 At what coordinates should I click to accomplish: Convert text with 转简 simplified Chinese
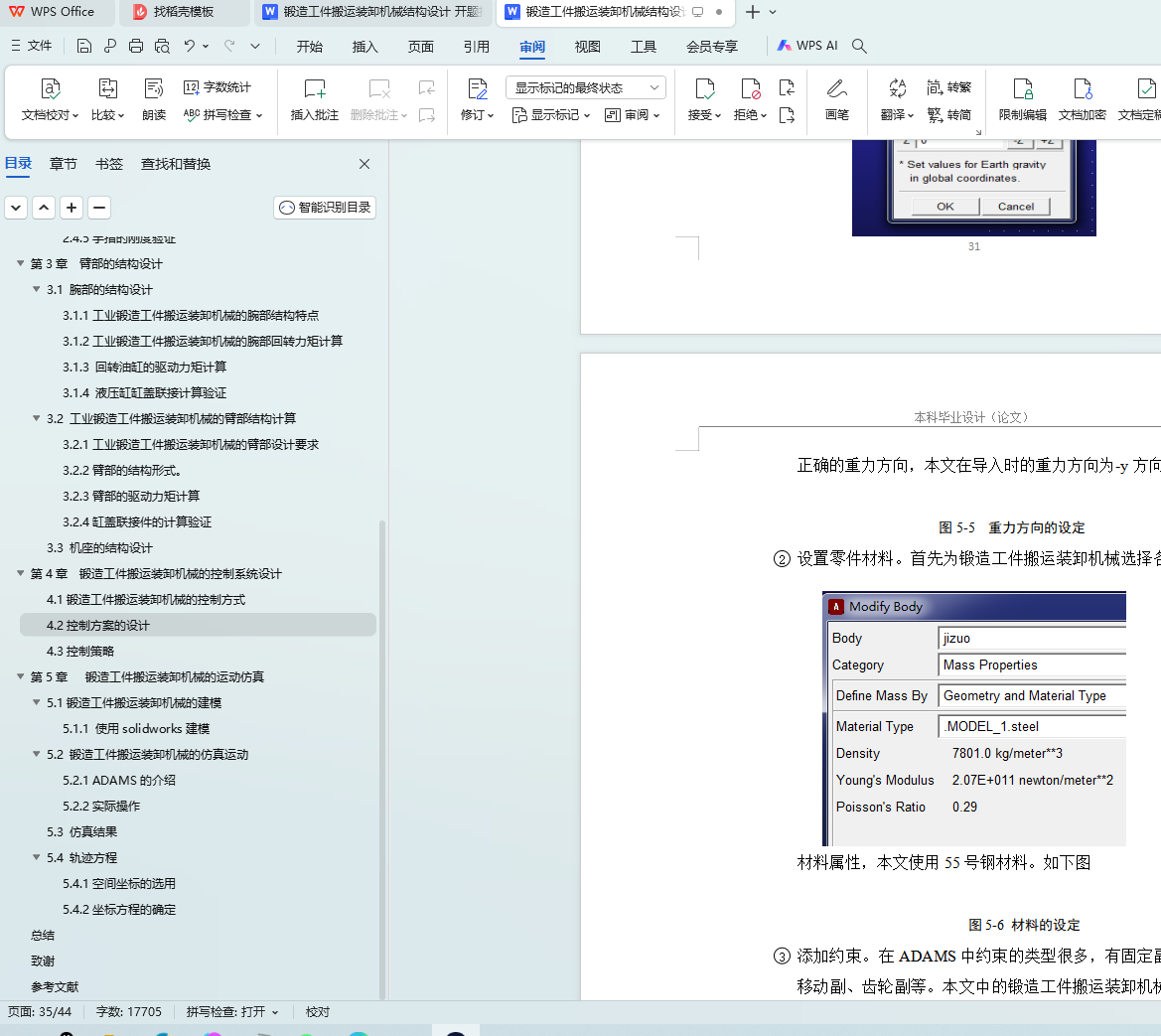pos(948,115)
